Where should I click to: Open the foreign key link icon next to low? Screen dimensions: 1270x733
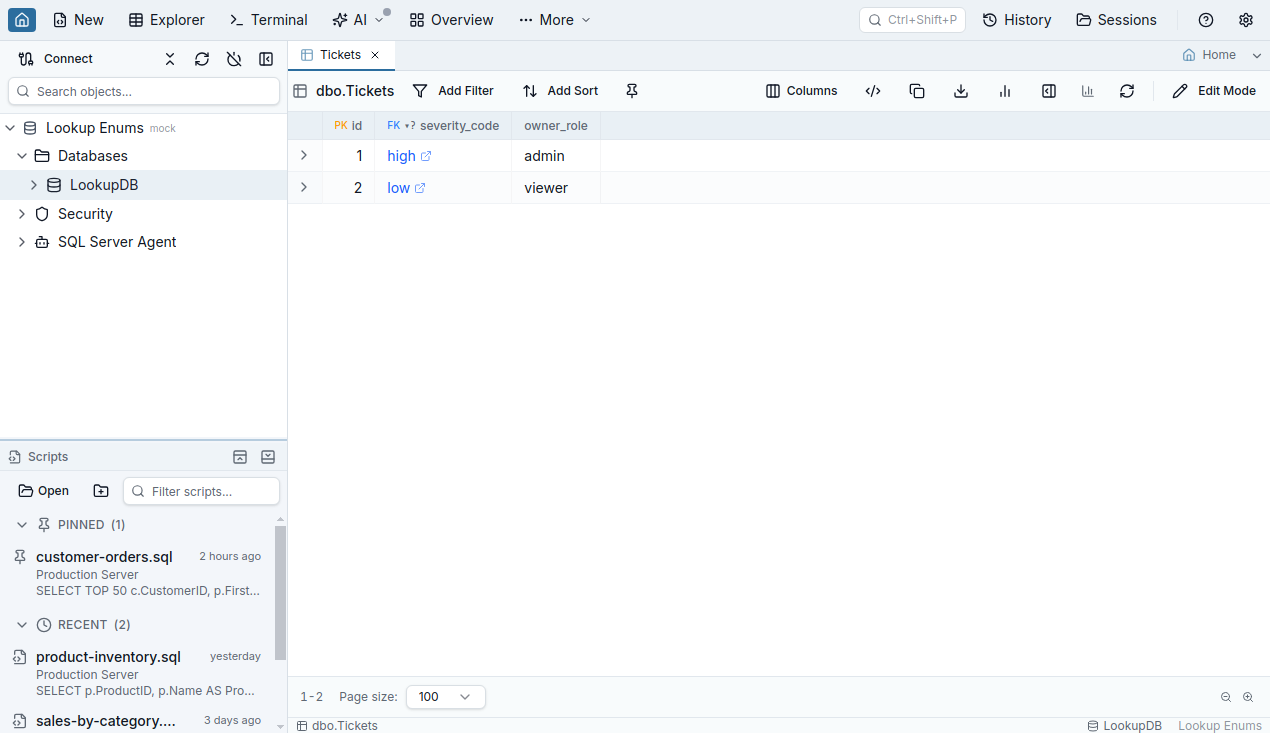pyautogui.click(x=420, y=188)
